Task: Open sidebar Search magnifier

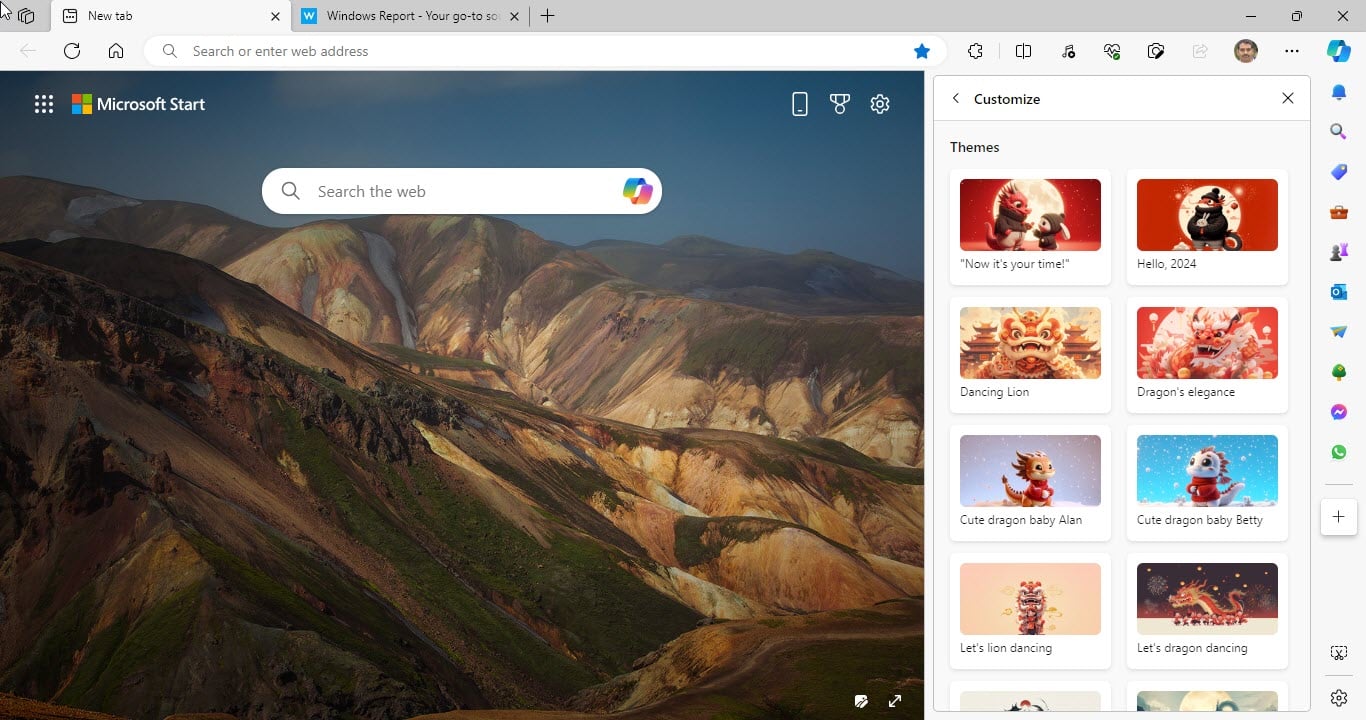Action: (x=1339, y=132)
